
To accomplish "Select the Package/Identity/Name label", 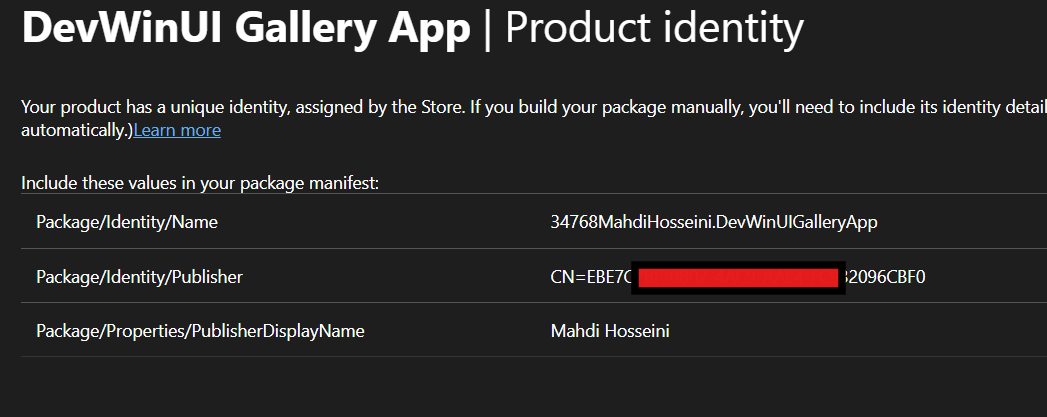I will pos(127,222).
